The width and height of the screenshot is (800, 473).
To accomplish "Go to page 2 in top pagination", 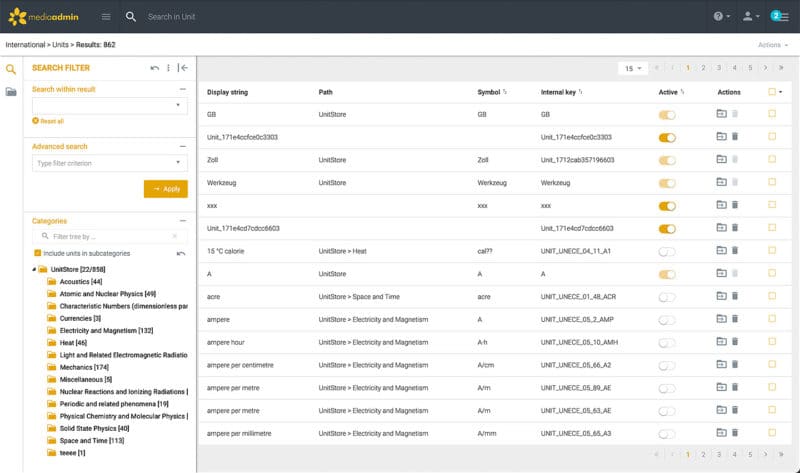I will click(x=703, y=68).
